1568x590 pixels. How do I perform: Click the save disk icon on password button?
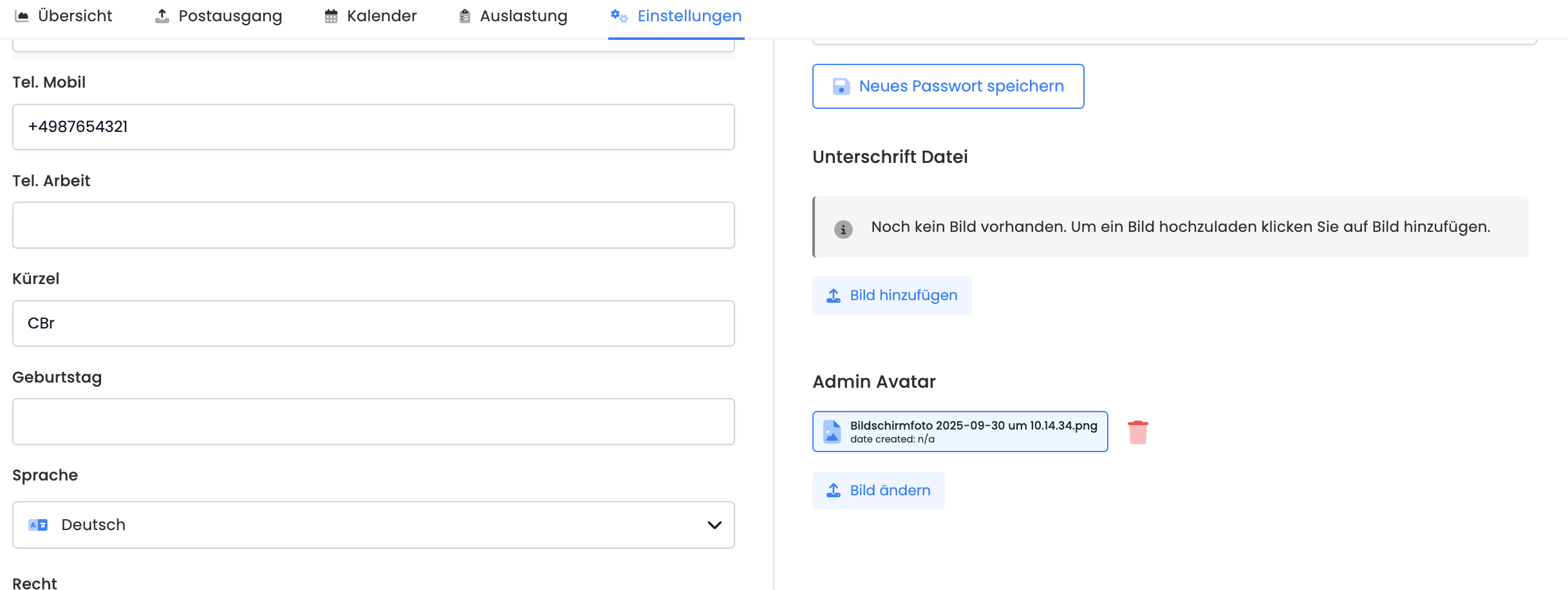(841, 86)
